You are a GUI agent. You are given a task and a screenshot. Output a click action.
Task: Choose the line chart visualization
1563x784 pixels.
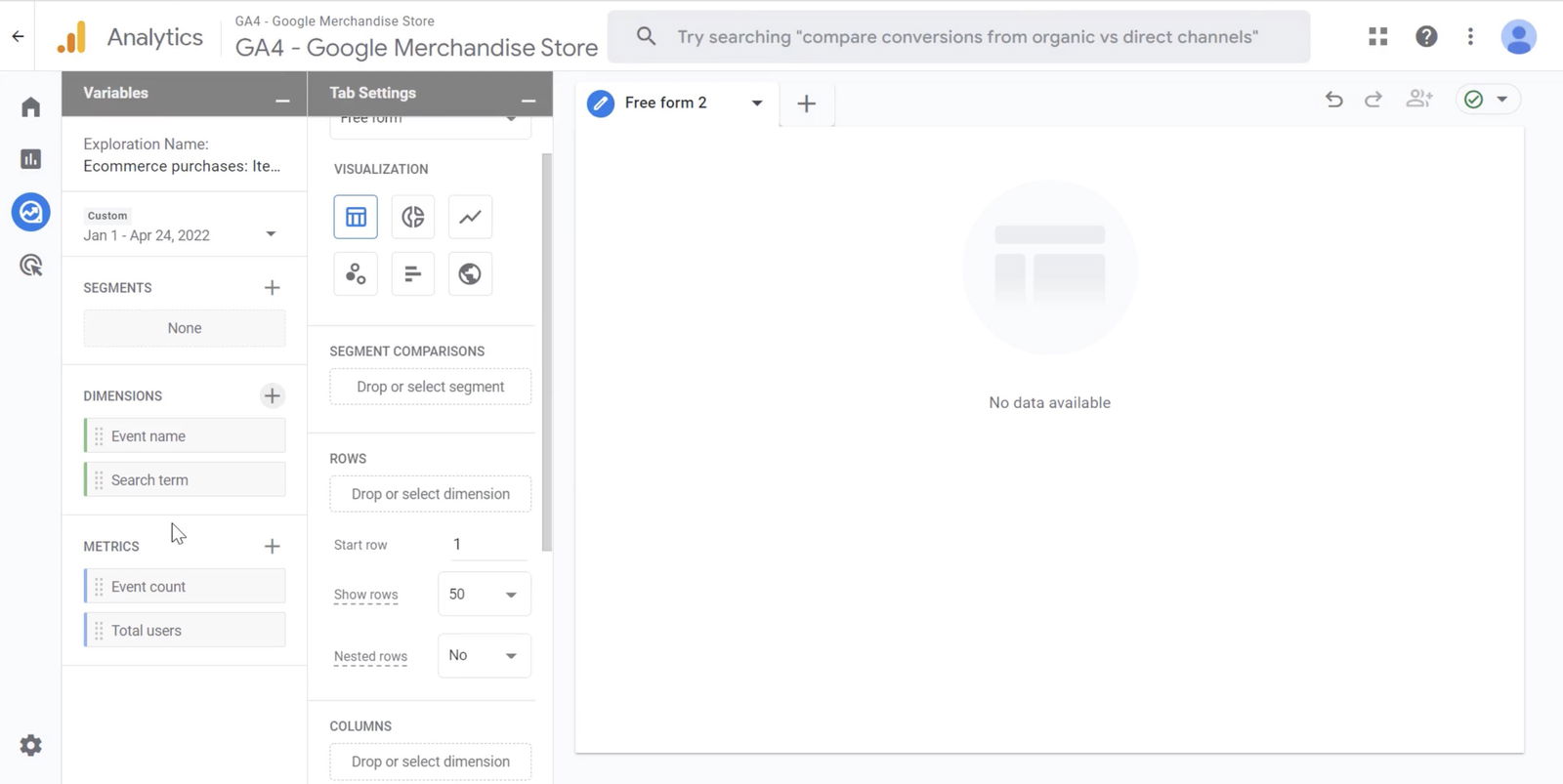(470, 217)
